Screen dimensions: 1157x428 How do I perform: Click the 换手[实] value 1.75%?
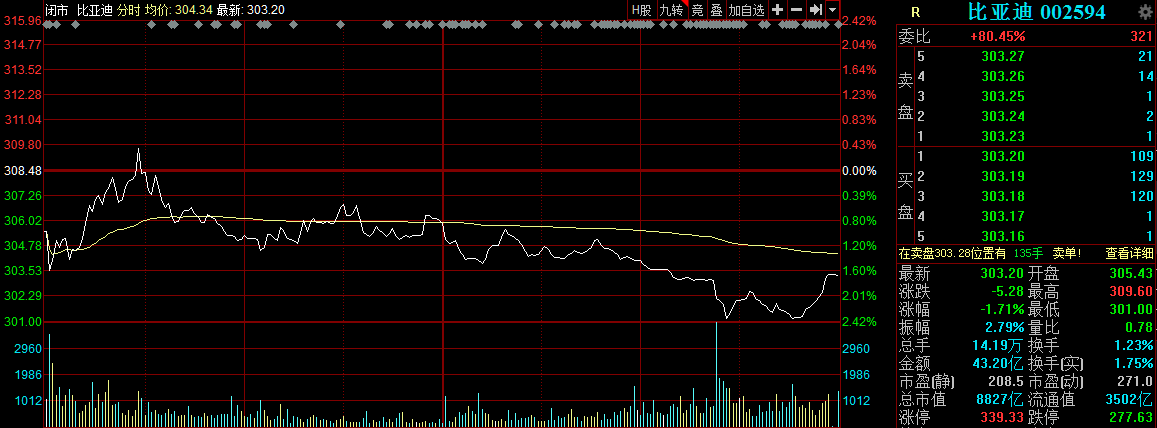pyautogui.click(x=1135, y=364)
